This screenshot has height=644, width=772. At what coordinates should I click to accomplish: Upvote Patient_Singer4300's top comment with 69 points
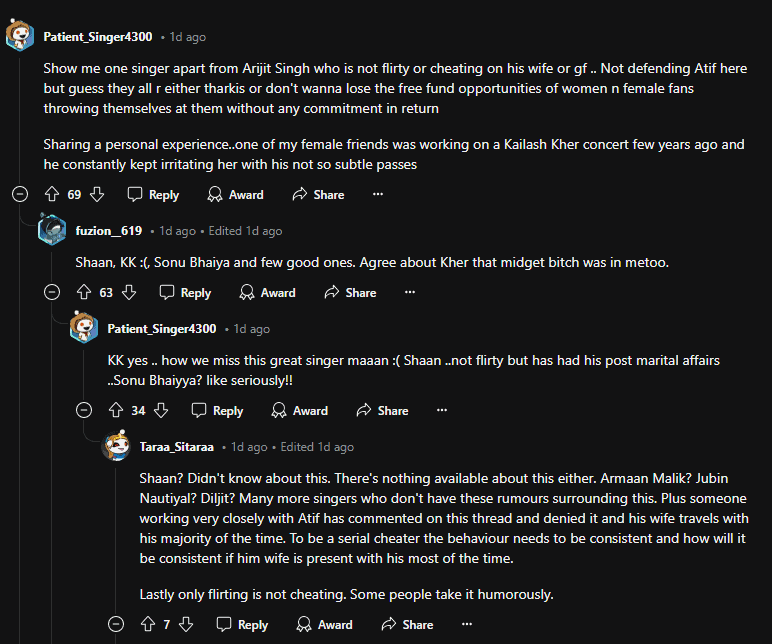tap(52, 194)
